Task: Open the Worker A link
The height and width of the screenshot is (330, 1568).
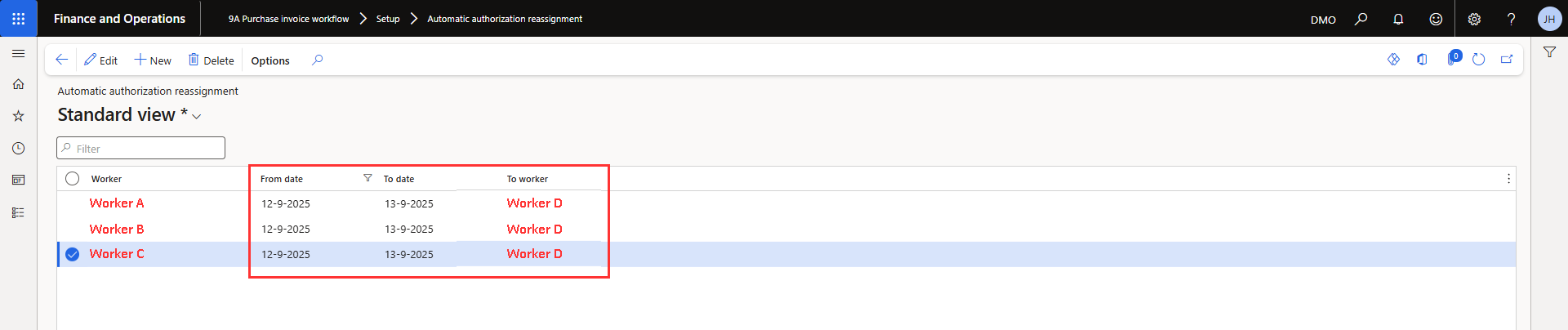Action: coord(117,203)
